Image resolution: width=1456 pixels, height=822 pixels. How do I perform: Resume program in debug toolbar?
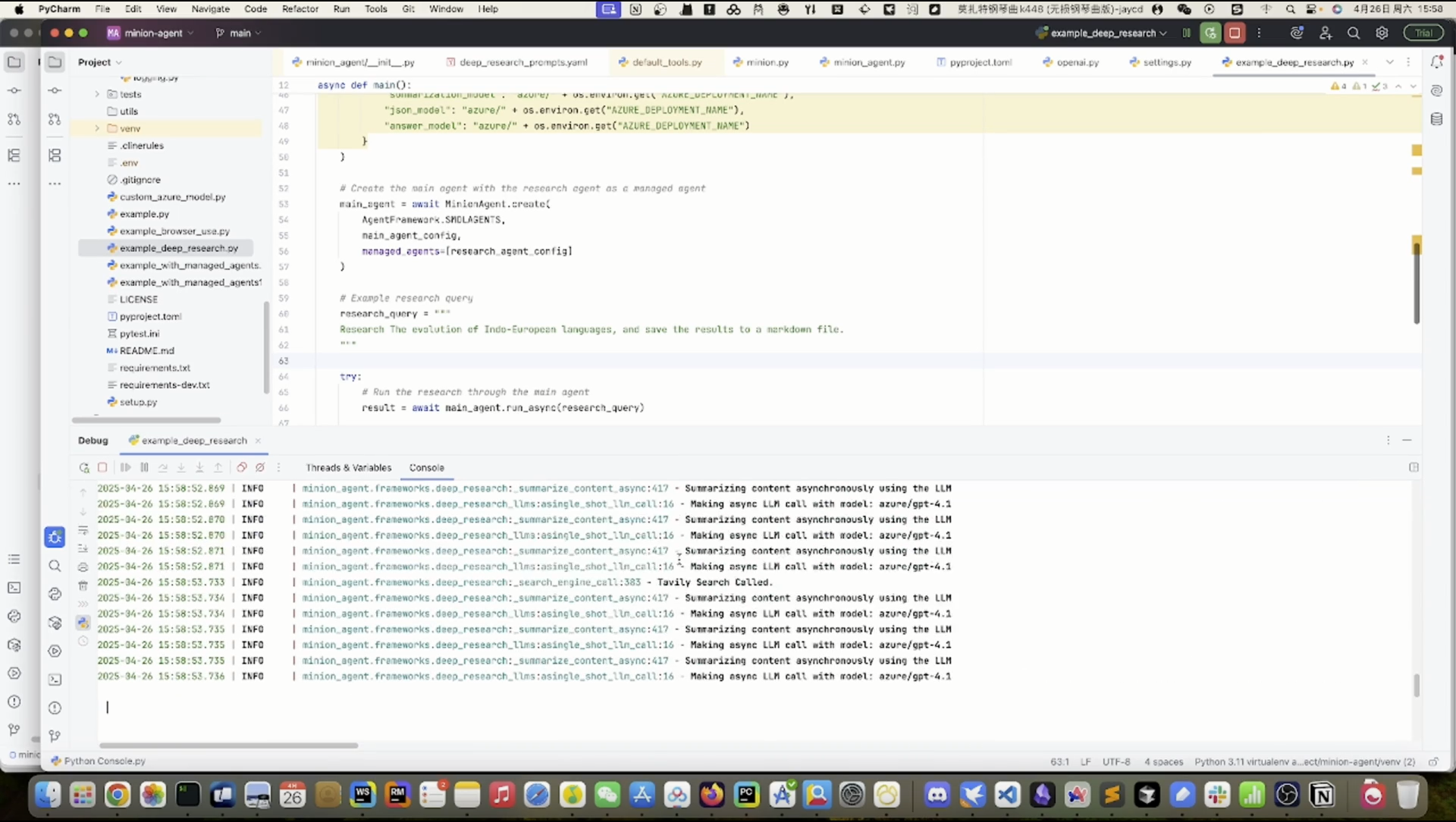pyautogui.click(x=126, y=468)
